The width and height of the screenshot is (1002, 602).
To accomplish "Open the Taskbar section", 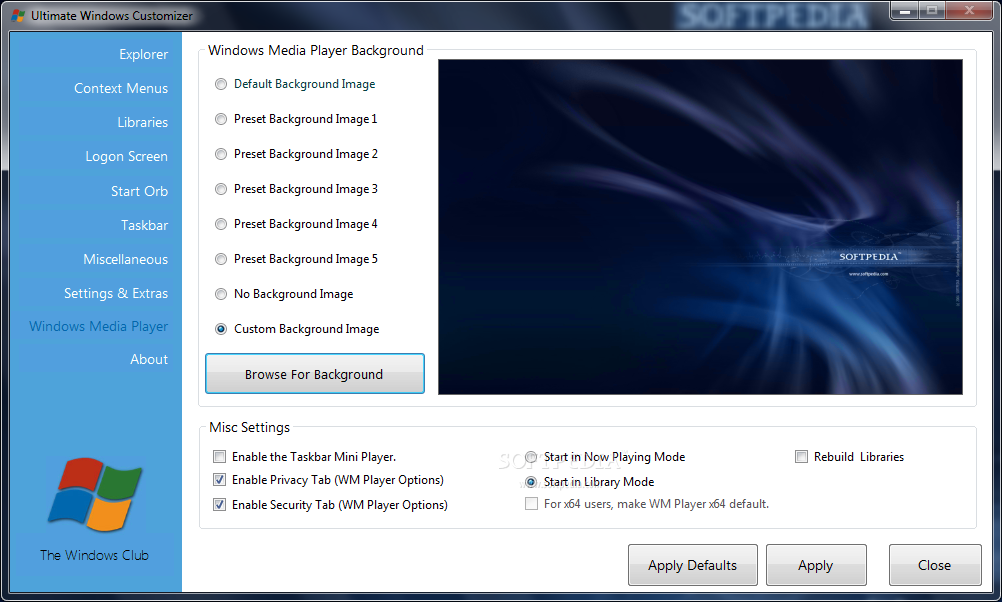I will click(144, 225).
